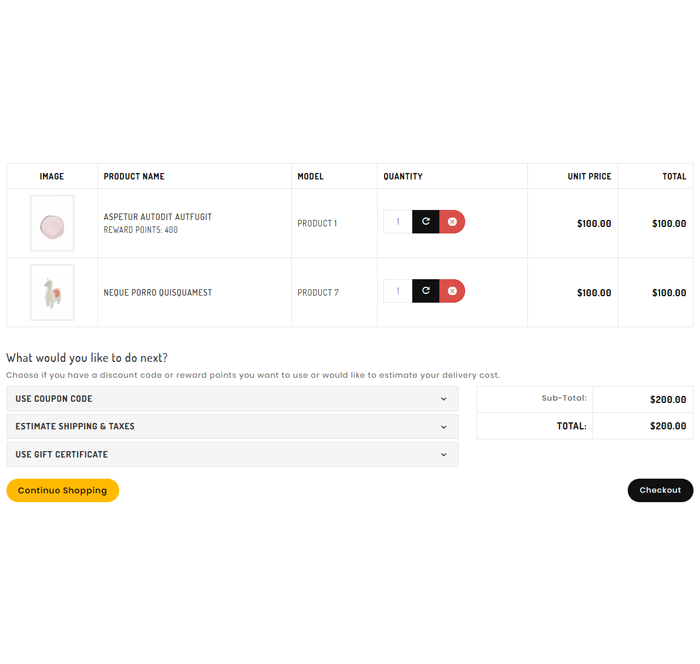Click the Quantity column header

pos(403,177)
